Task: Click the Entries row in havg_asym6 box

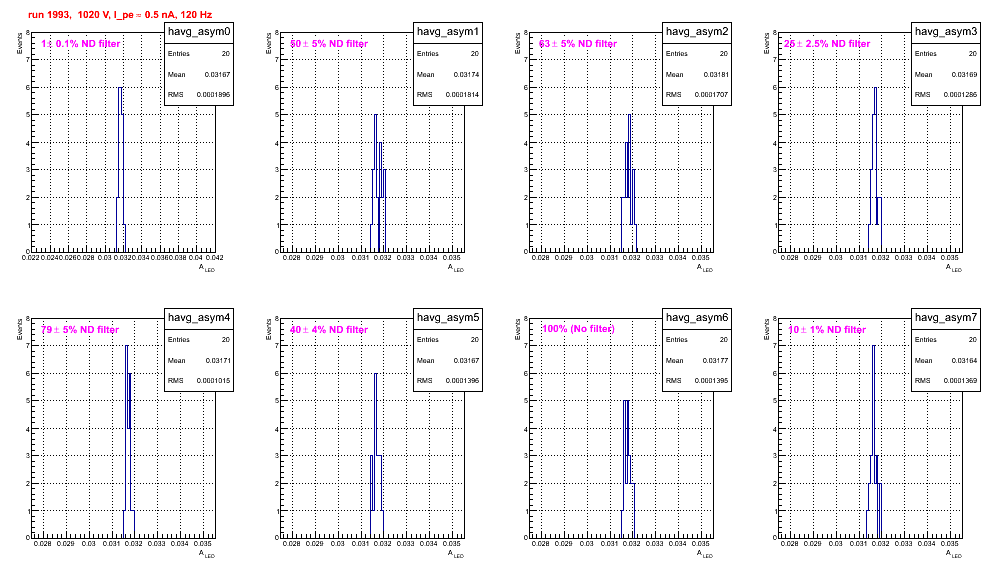Action: [x=697, y=340]
